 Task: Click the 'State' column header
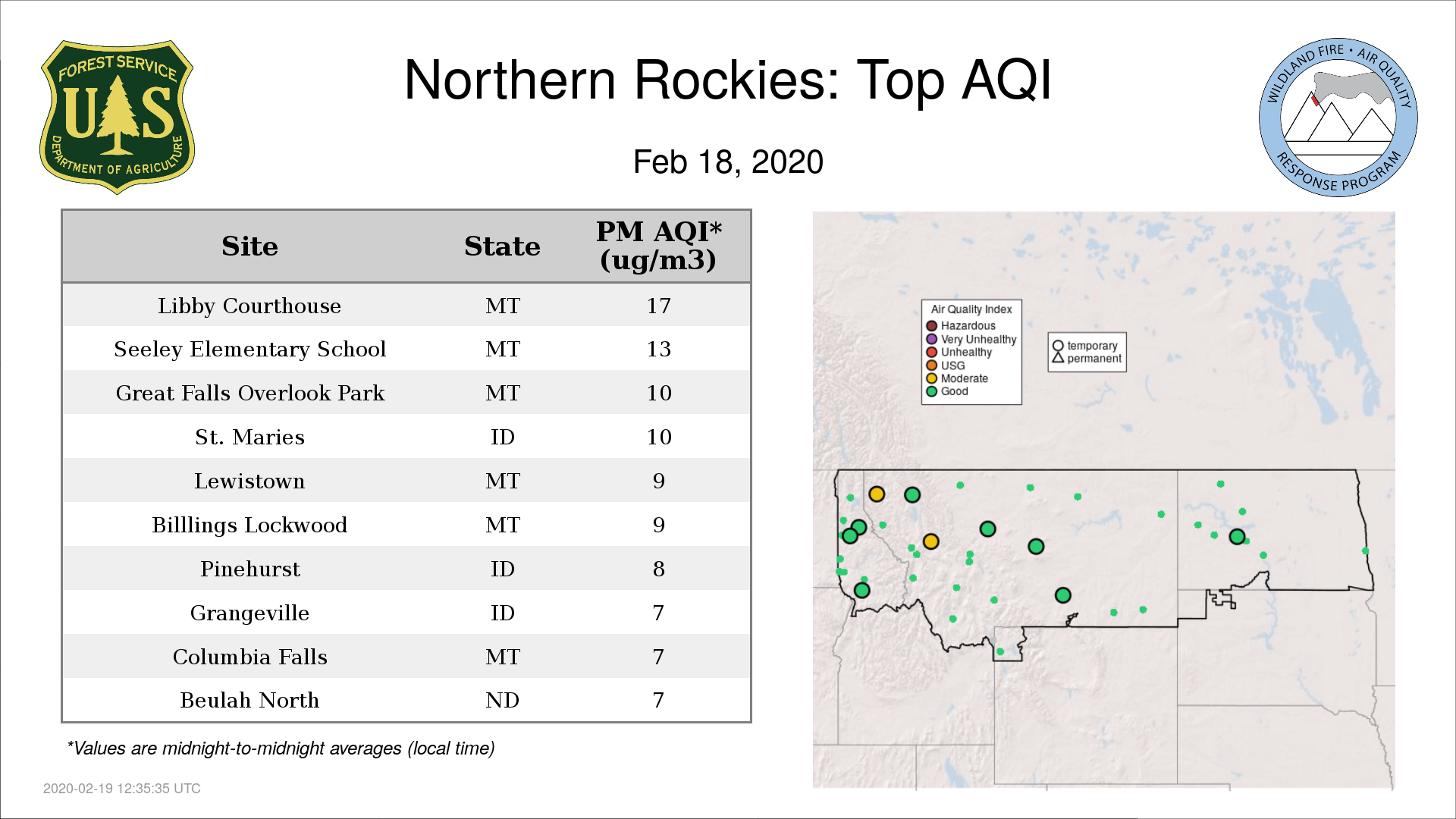[502, 246]
